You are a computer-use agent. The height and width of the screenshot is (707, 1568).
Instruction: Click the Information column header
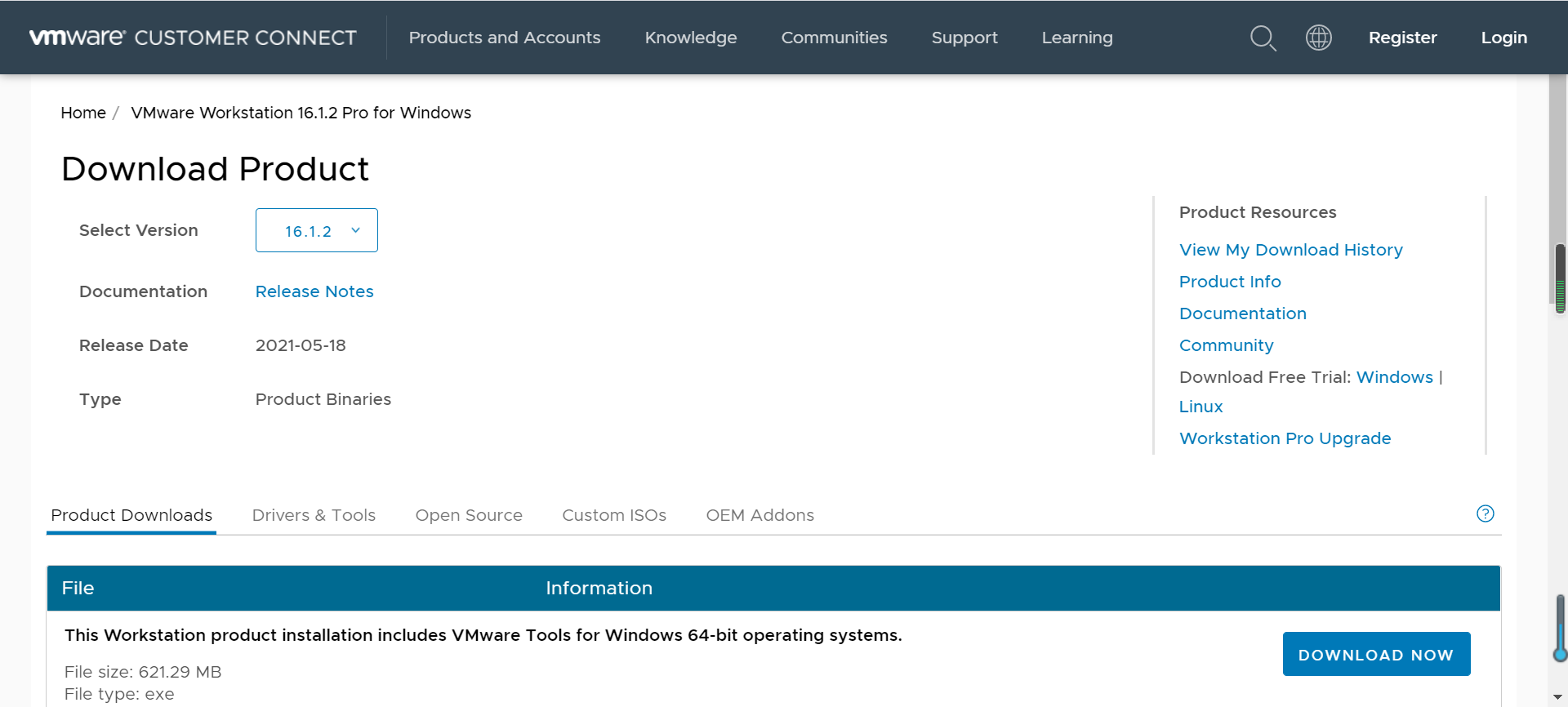coord(599,588)
